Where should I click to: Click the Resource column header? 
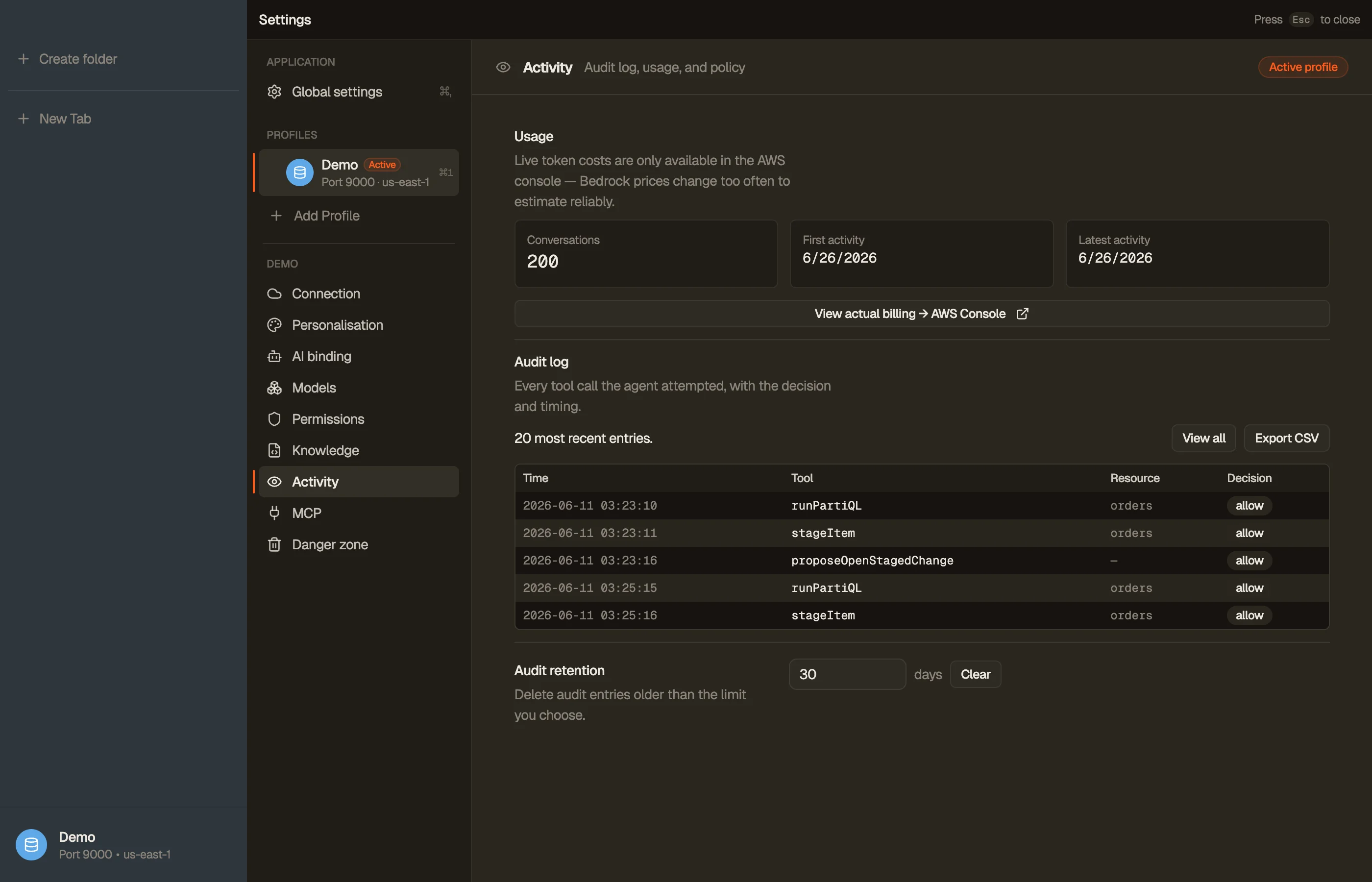tap(1134, 478)
